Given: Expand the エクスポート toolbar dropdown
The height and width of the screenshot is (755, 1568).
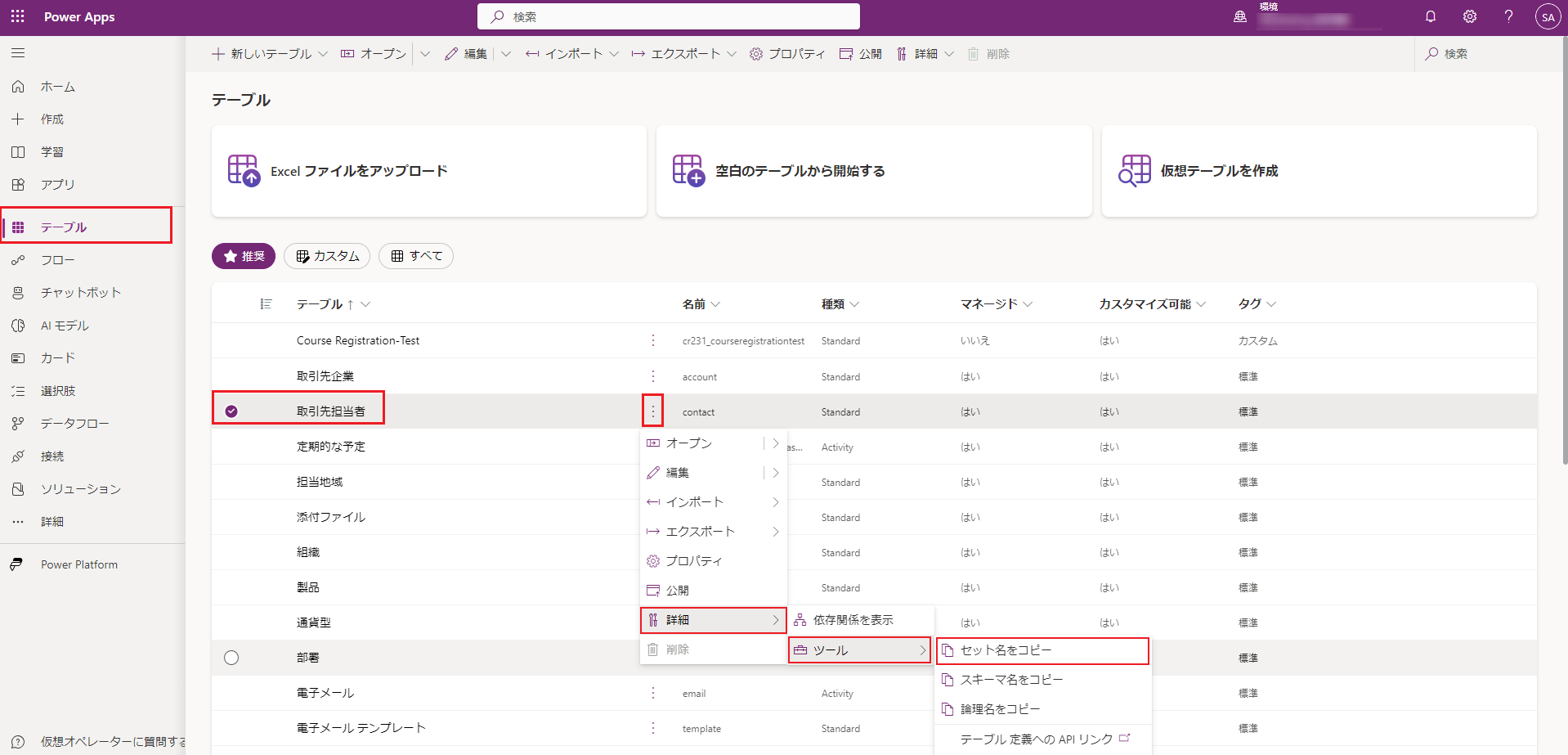Looking at the screenshot, I should pos(732,54).
